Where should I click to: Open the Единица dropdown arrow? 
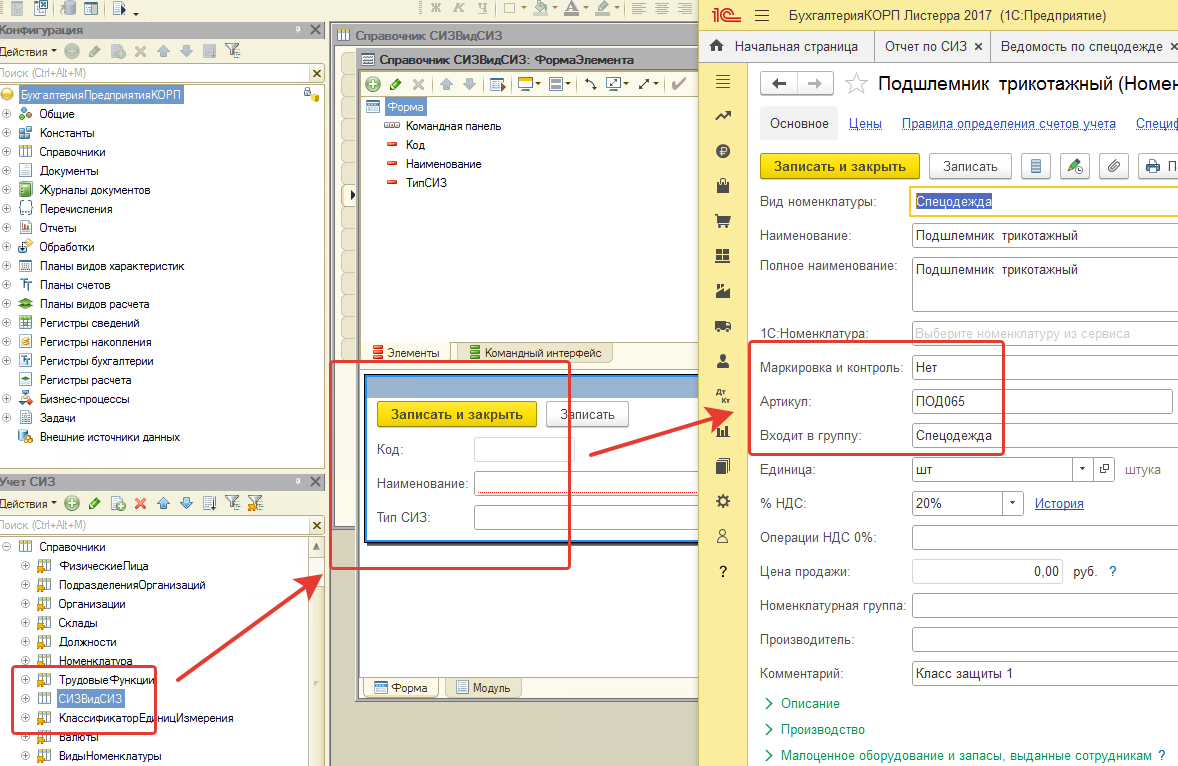(1082, 469)
